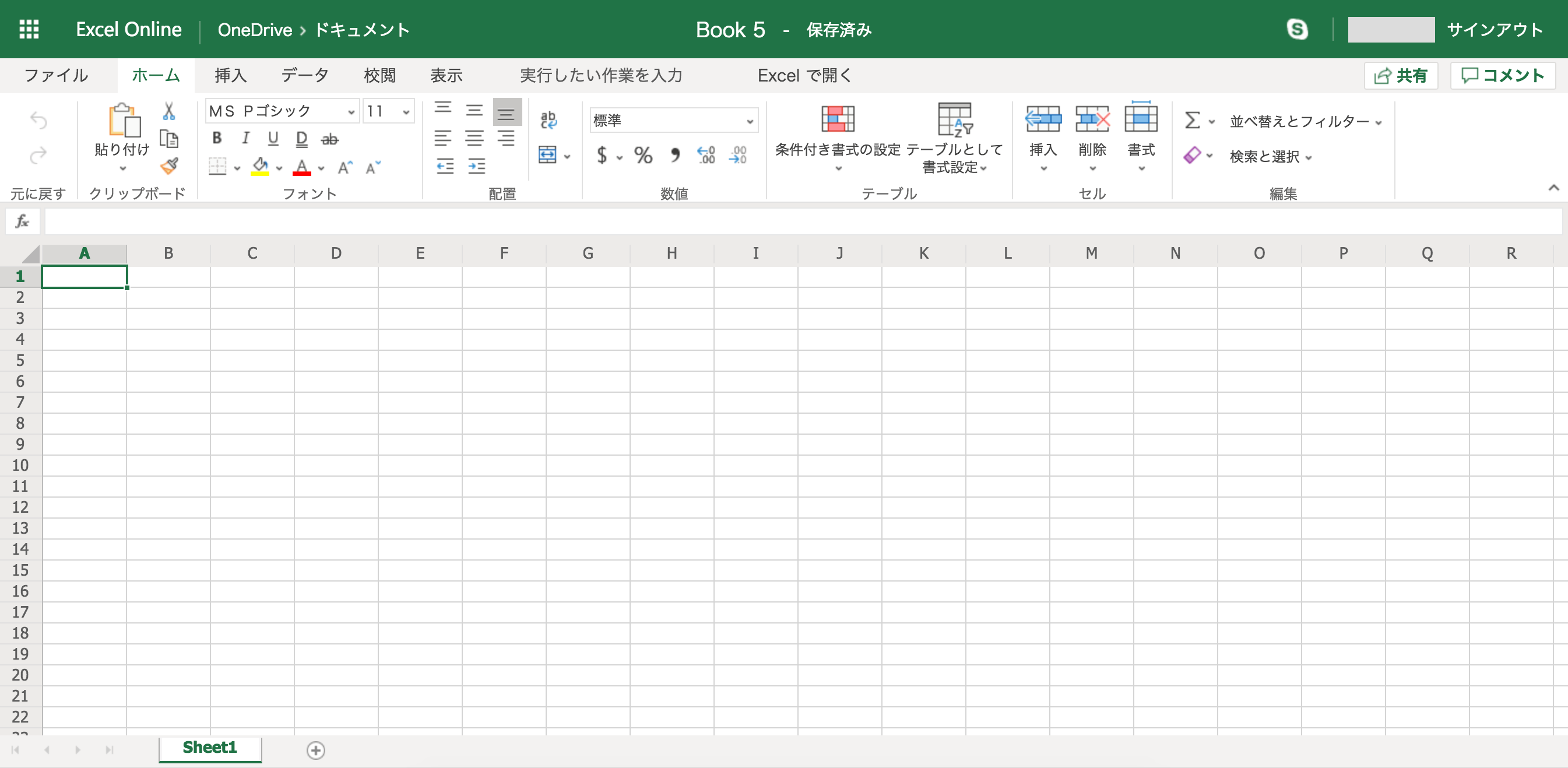Screen dimensions: 1568x768
Task: Expand the borders dropdown arrow
Action: pyautogui.click(x=237, y=168)
